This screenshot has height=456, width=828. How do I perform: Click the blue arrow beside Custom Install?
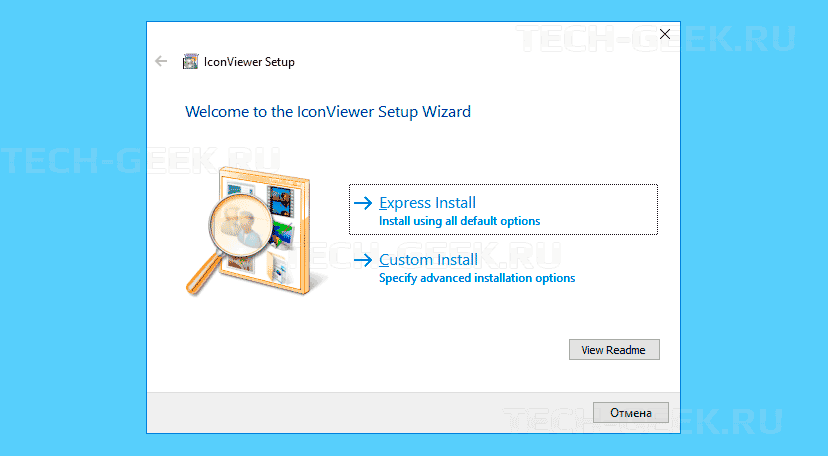[363, 260]
